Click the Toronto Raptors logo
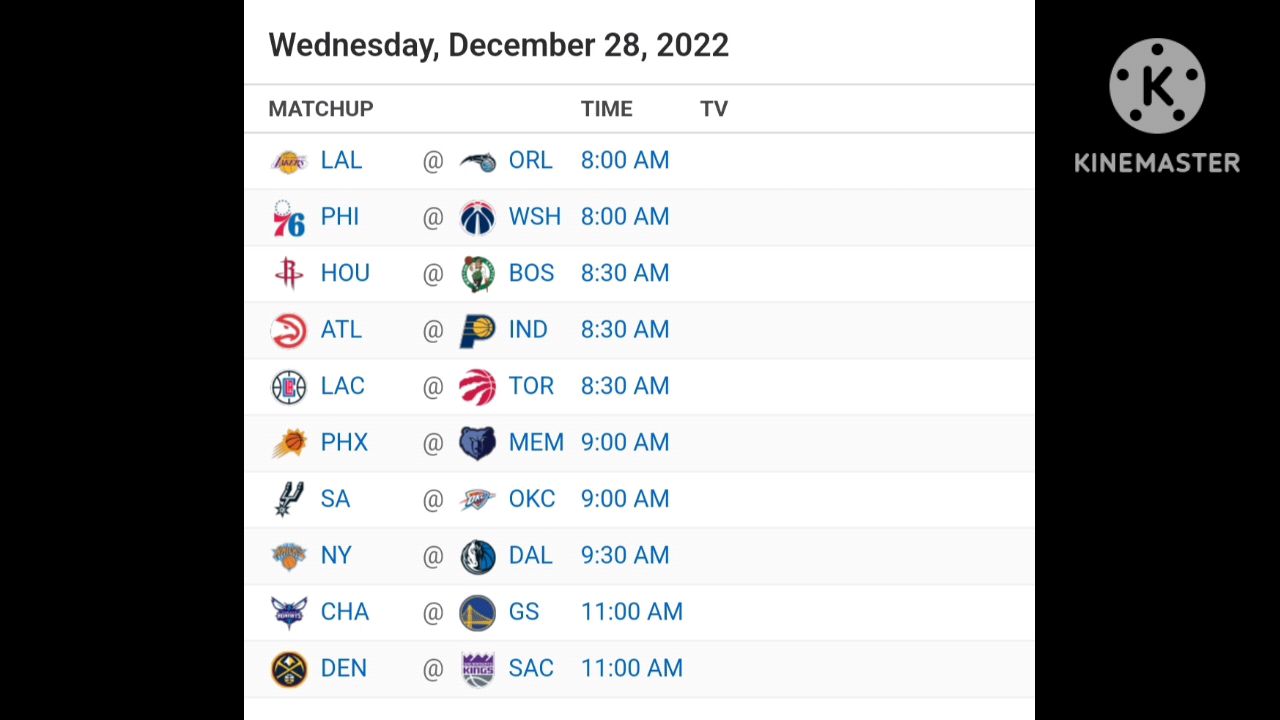The height and width of the screenshot is (720, 1280). (477, 387)
